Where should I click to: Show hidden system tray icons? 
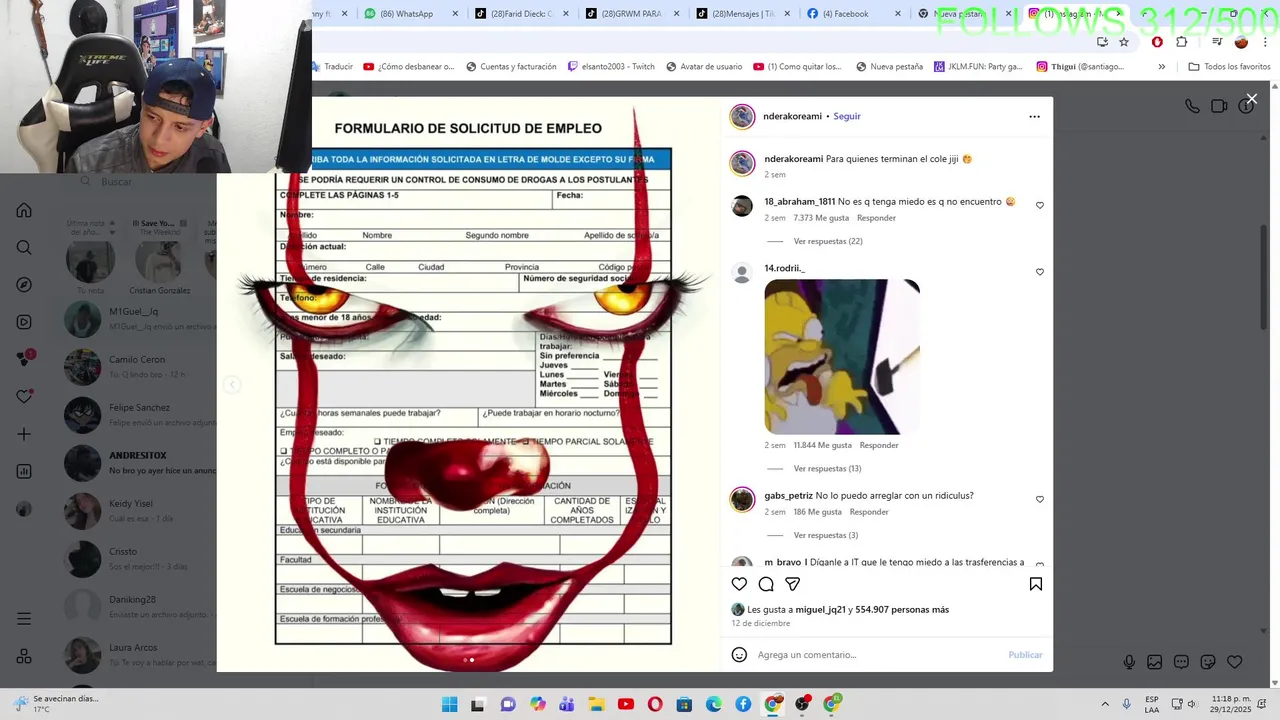click(x=1105, y=704)
